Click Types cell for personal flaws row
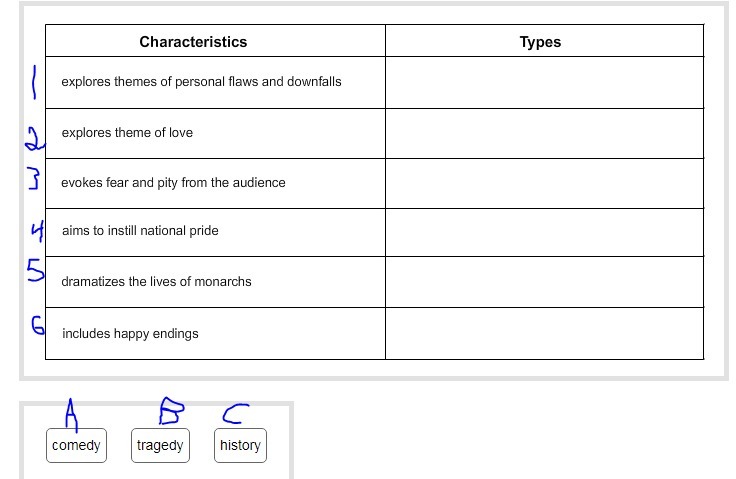The height and width of the screenshot is (479, 736). coord(544,82)
